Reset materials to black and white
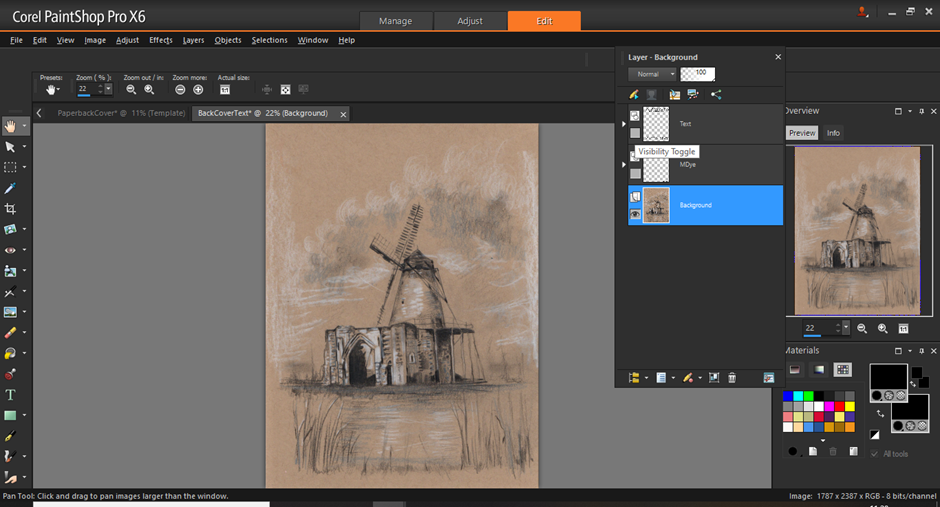Image resolution: width=940 pixels, height=507 pixels. click(875, 434)
